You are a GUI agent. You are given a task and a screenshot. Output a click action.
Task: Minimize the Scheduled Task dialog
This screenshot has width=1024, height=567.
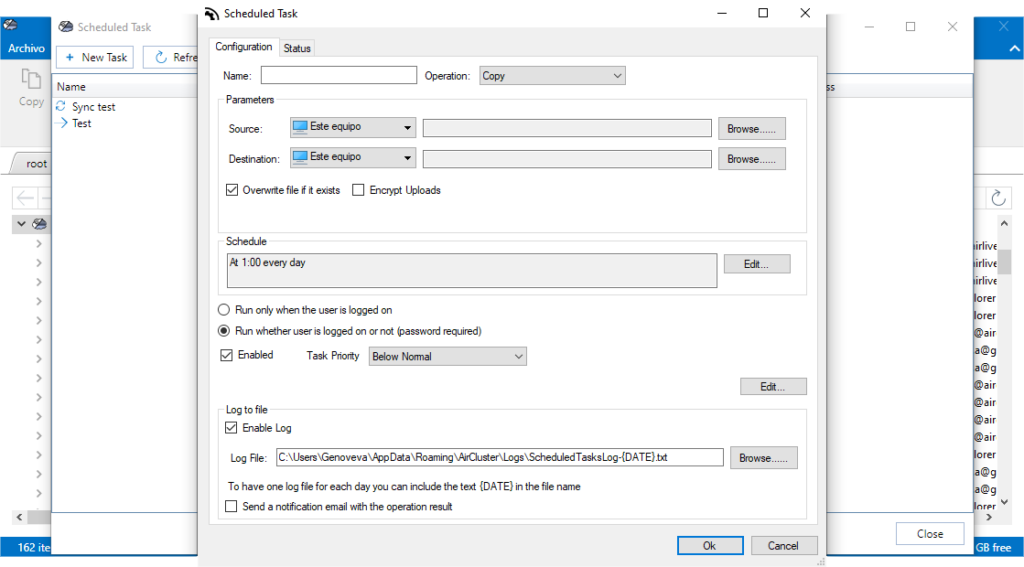click(x=722, y=13)
